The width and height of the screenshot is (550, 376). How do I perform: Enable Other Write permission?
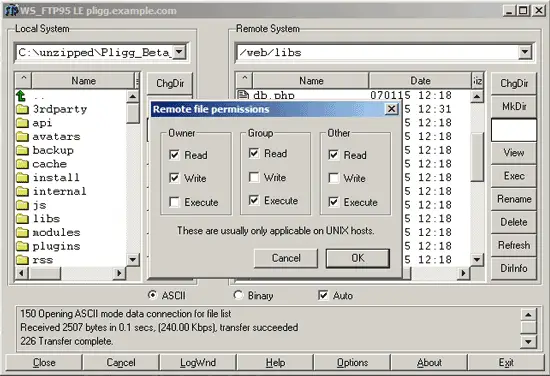[334, 178]
